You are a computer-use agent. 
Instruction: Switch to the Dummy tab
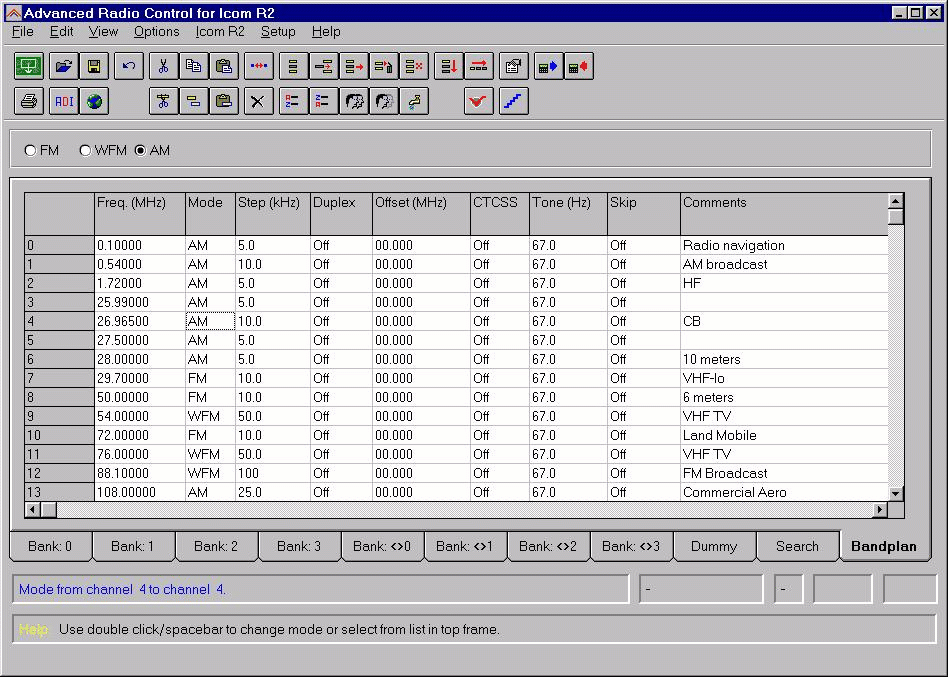[714, 546]
